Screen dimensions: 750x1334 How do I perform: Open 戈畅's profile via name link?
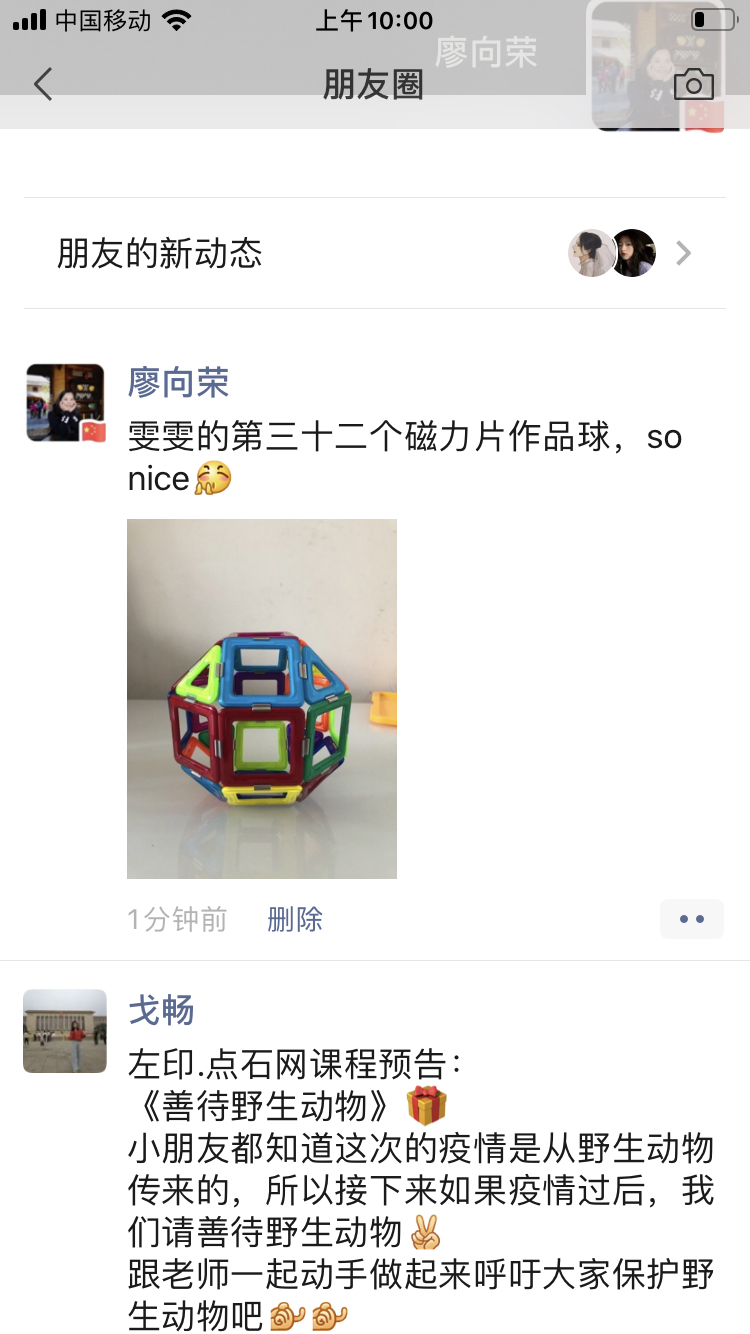coord(161,1010)
